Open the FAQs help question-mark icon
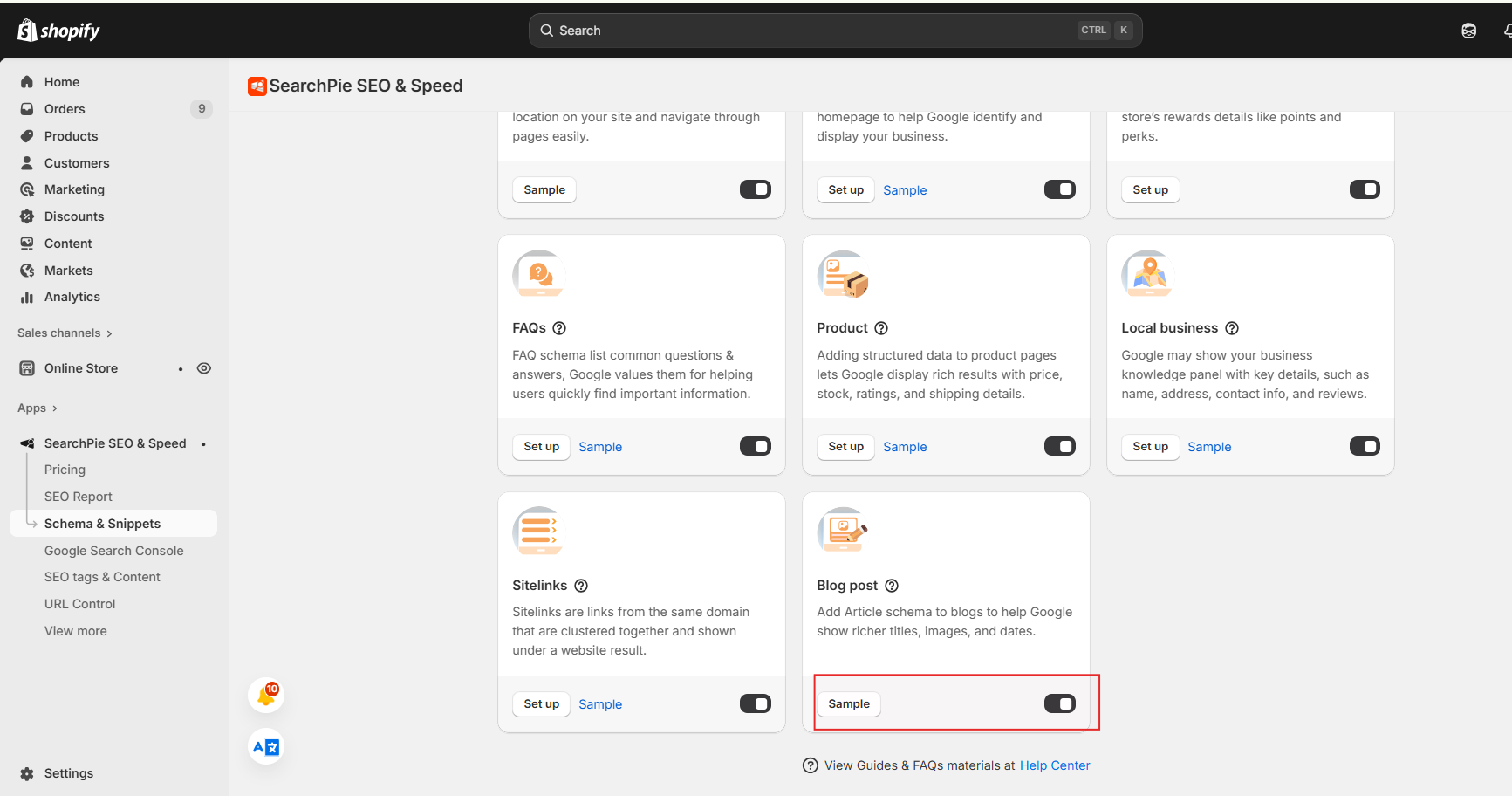The width and height of the screenshot is (1512, 796). (559, 327)
